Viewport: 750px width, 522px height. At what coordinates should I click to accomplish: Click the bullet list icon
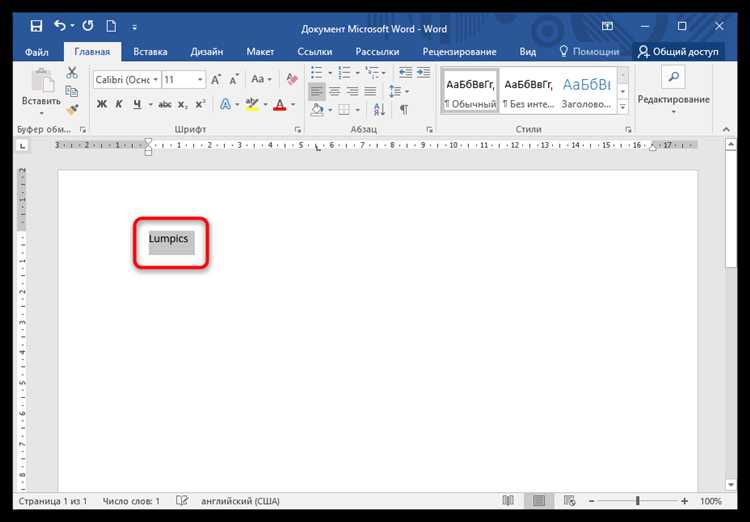tap(319, 73)
